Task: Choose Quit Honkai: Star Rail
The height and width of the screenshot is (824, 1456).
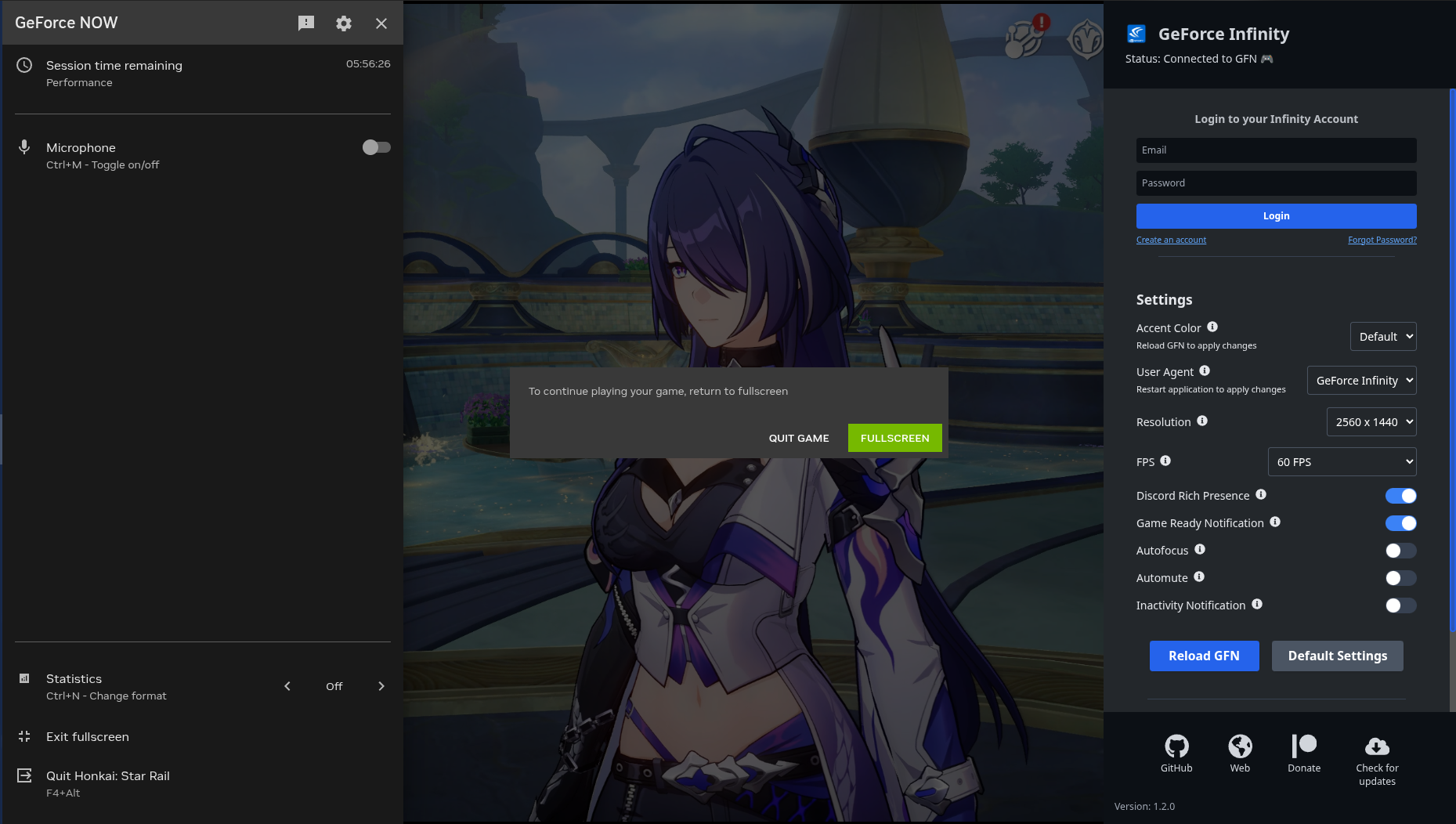Action: (108, 776)
